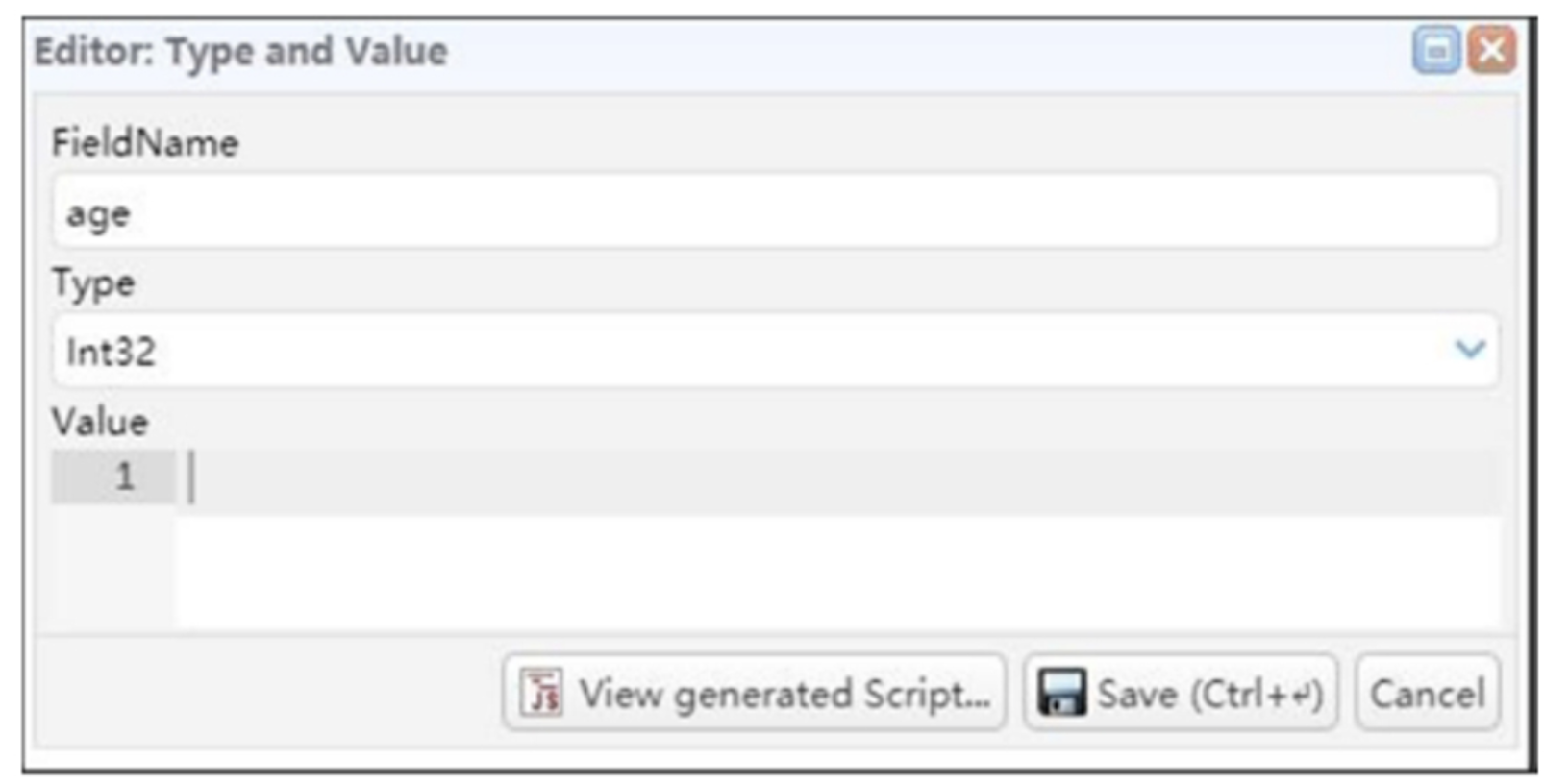Click the floppy disk save icon
Viewport: 1544px width, 784px height.
coord(1061,693)
